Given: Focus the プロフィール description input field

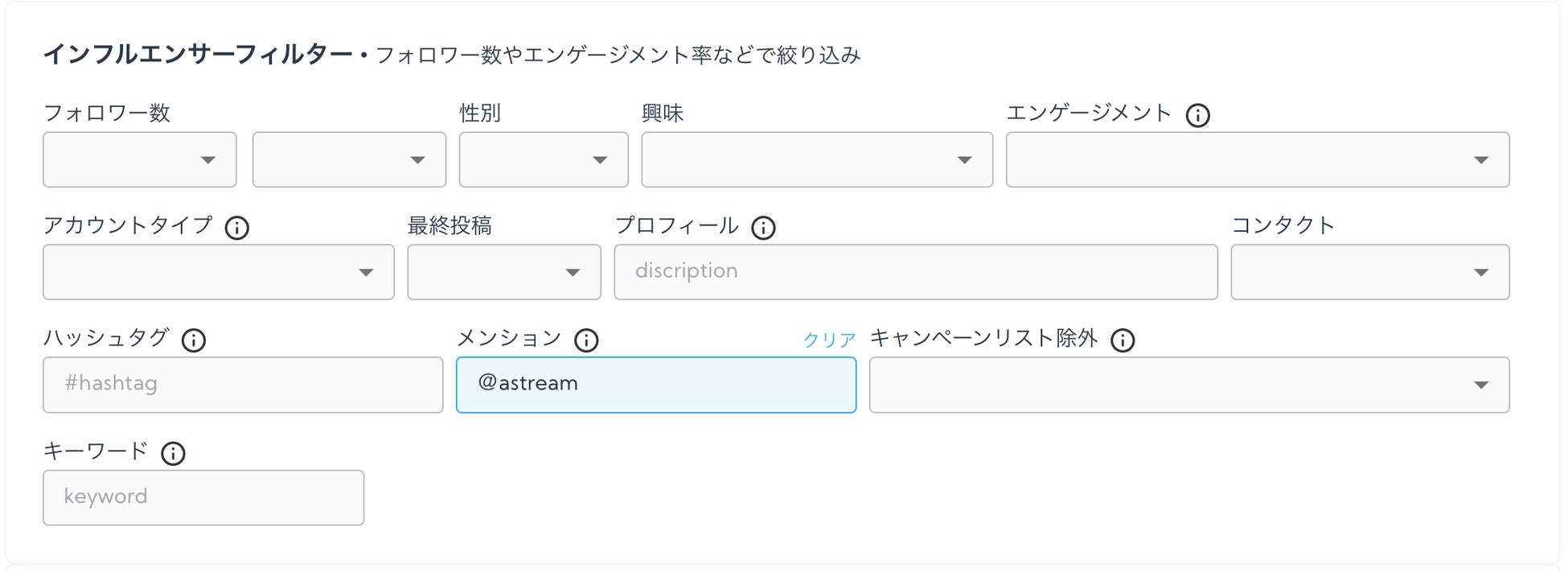Looking at the screenshot, I should tap(916, 273).
